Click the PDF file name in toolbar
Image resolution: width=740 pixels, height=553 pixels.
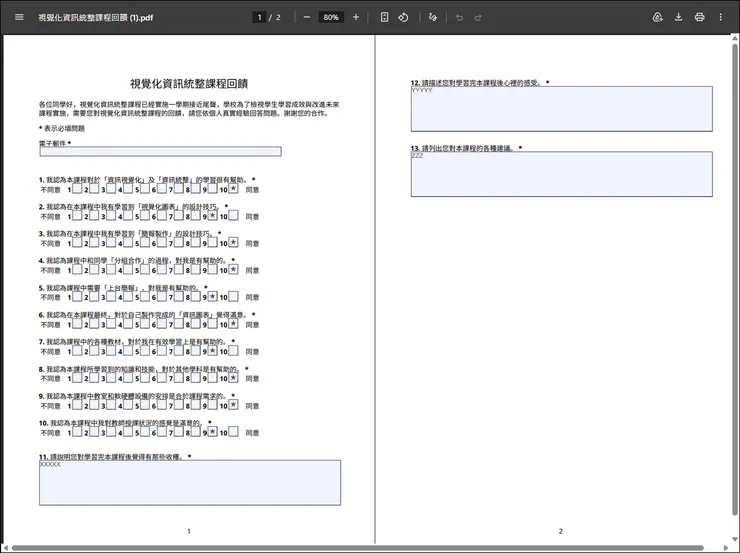coord(95,17)
